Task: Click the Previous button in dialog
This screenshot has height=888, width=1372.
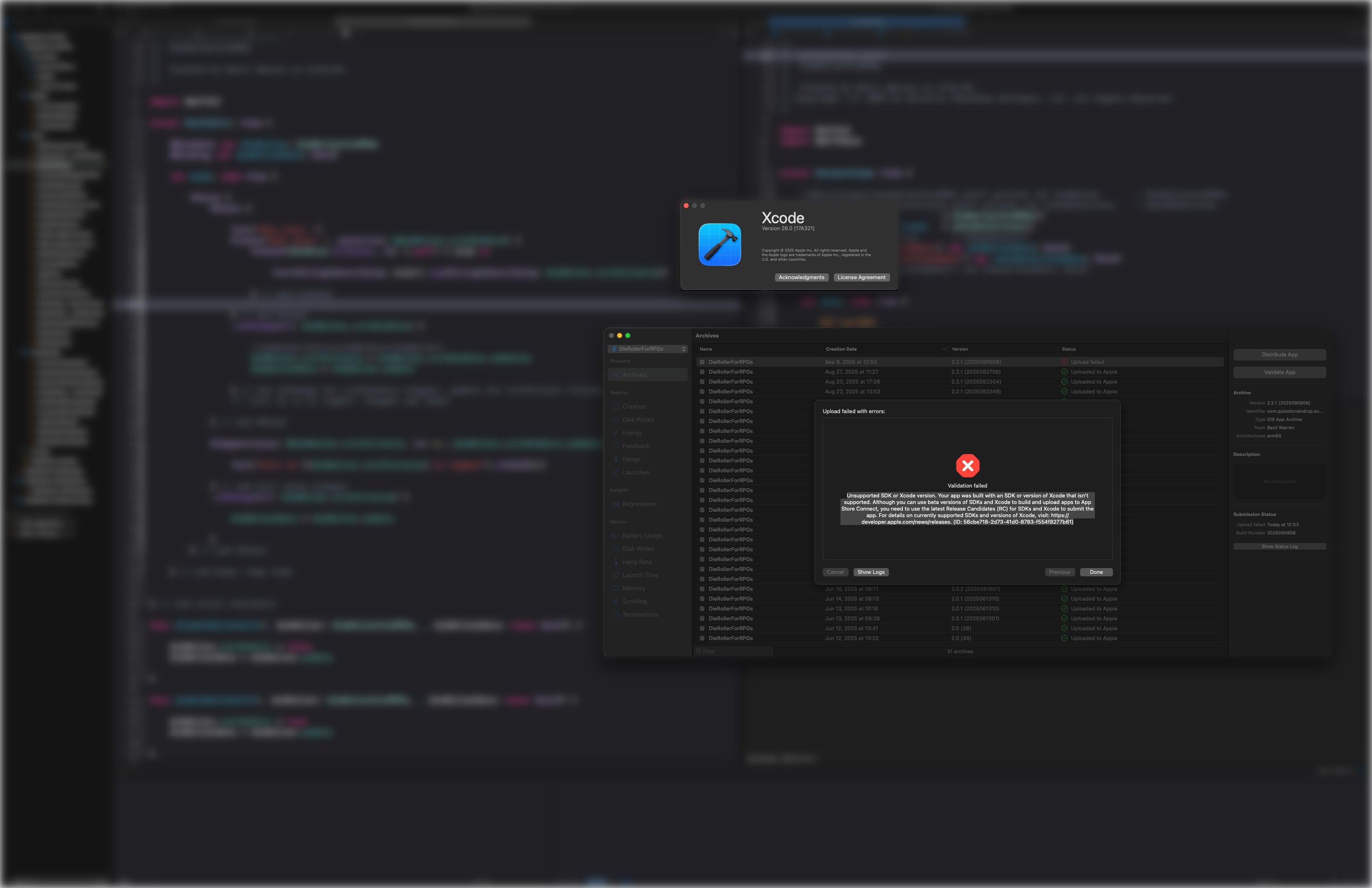Action: tap(1059, 572)
